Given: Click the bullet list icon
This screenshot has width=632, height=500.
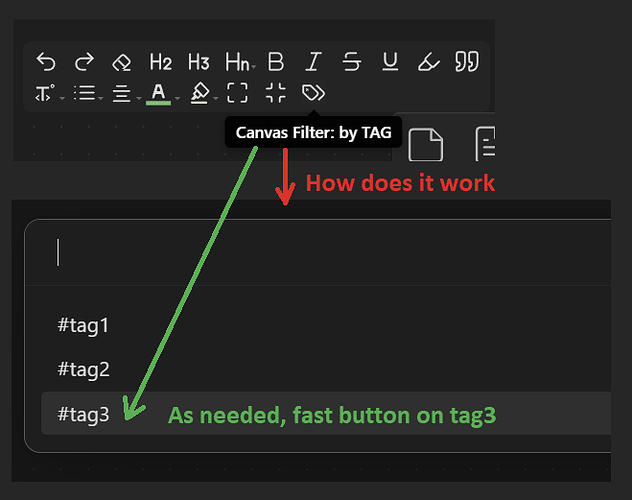Looking at the screenshot, I should pyautogui.click(x=84, y=93).
